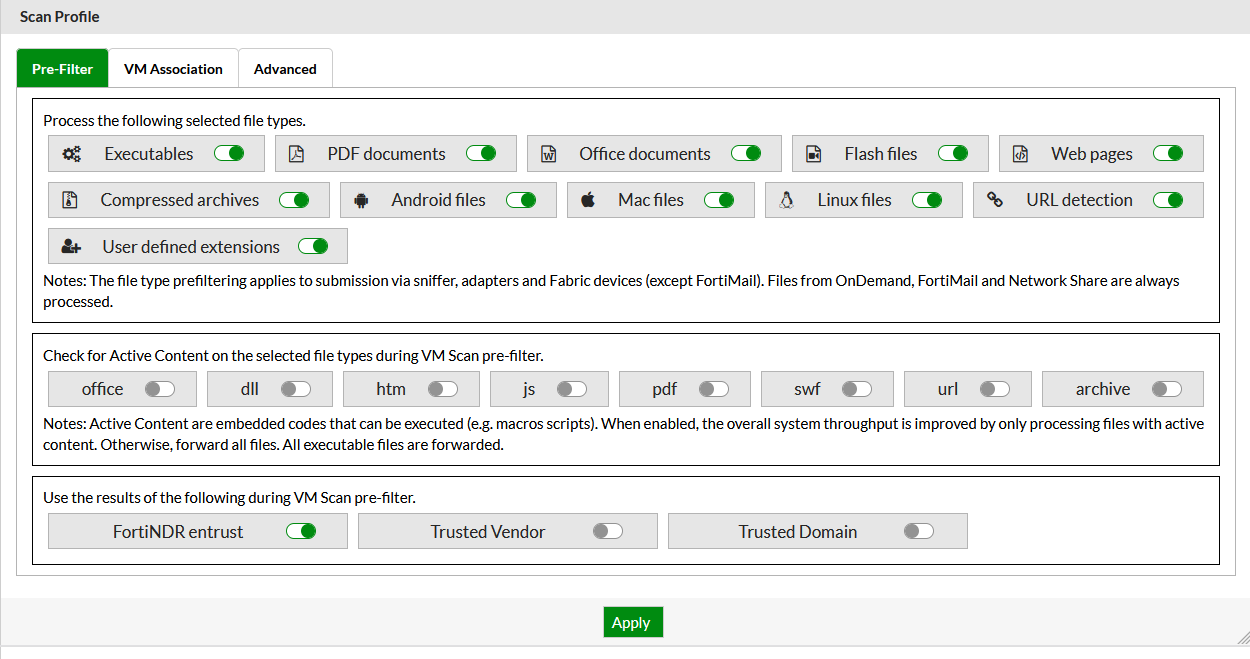The height and width of the screenshot is (659, 1250).
Task: Select the Word icon beside Office documents
Action: click(x=548, y=153)
